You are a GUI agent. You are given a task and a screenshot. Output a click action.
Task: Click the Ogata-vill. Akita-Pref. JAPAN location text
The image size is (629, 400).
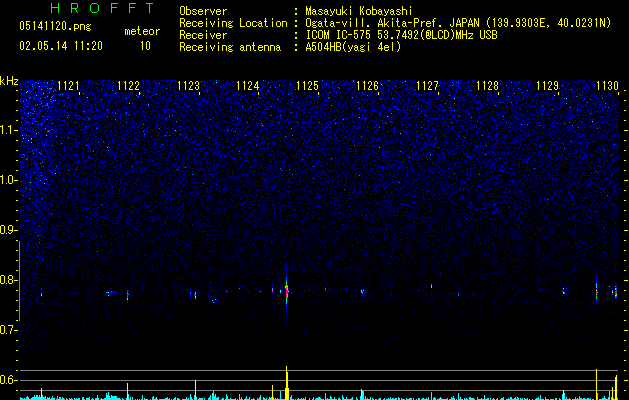(458, 23)
